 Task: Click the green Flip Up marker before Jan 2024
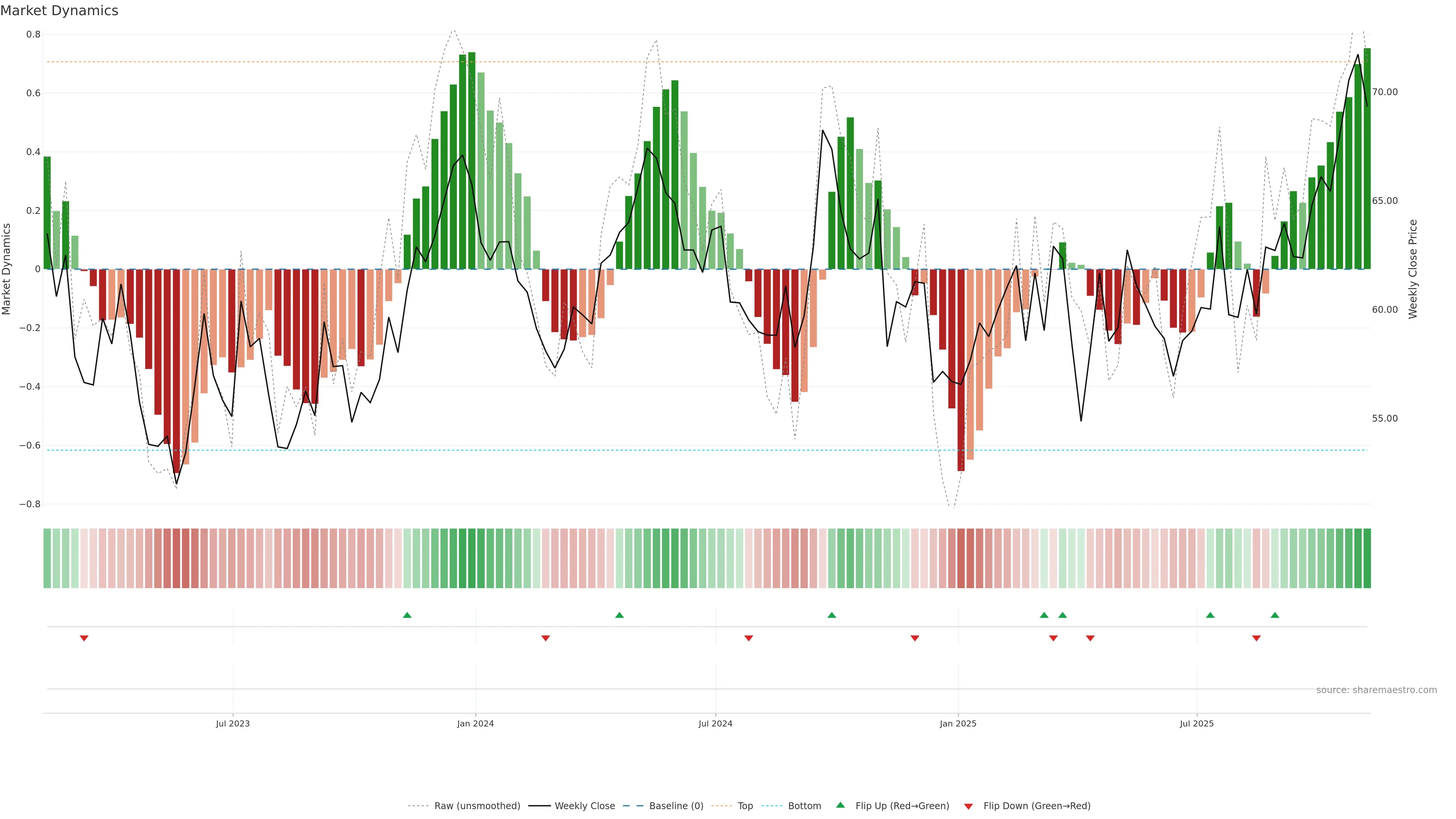tap(407, 615)
